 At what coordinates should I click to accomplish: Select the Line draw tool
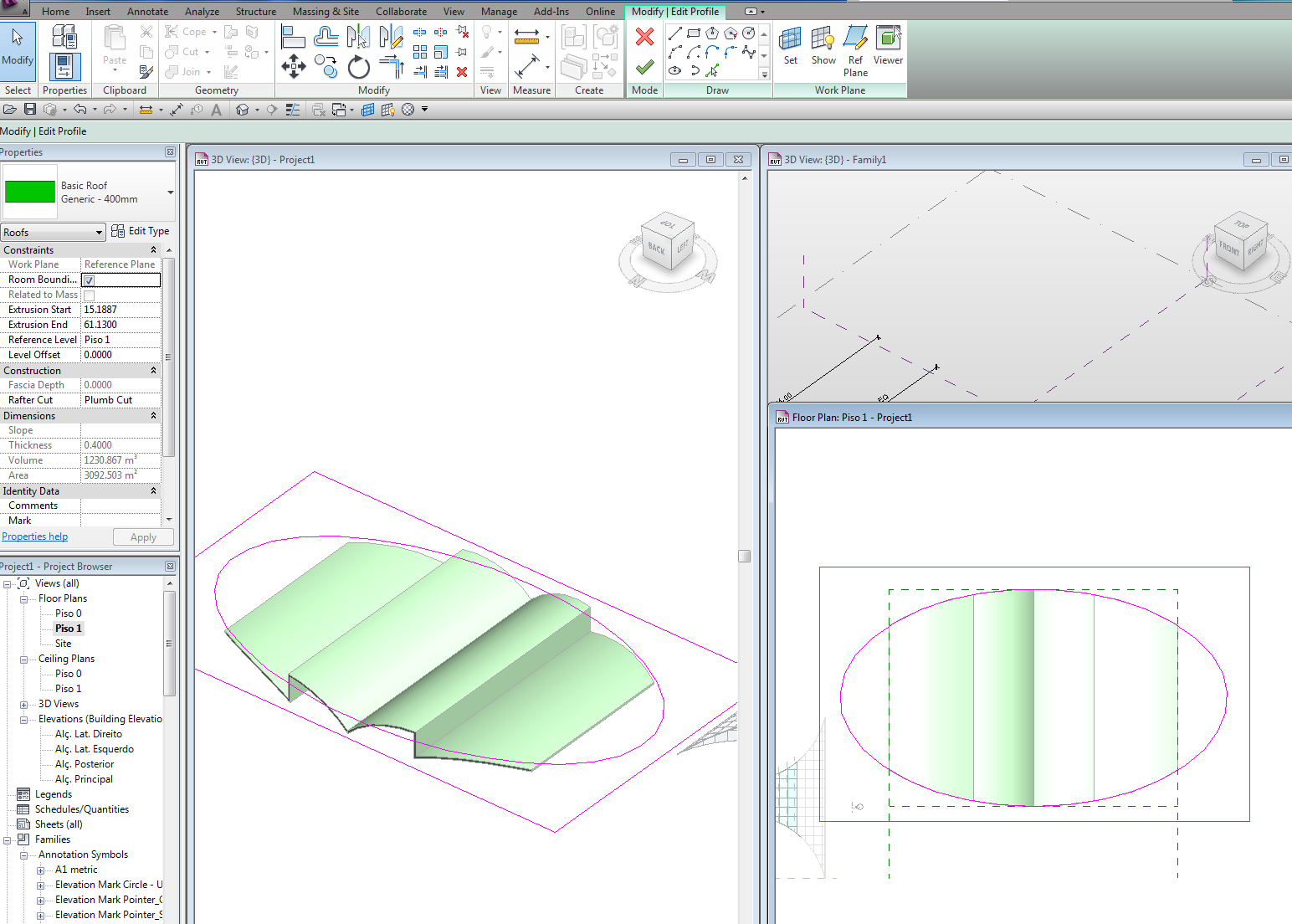click(674, 33)
